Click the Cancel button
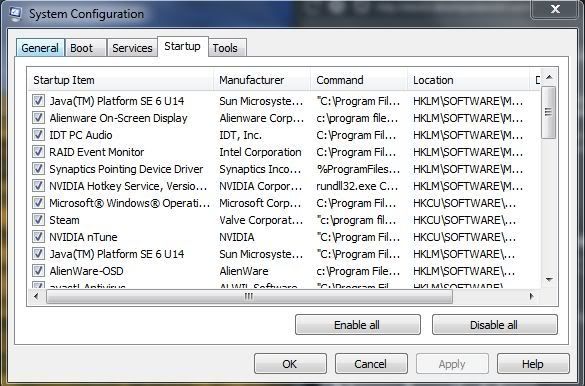Viewport: 585px width, 386px height. [371, 364]
